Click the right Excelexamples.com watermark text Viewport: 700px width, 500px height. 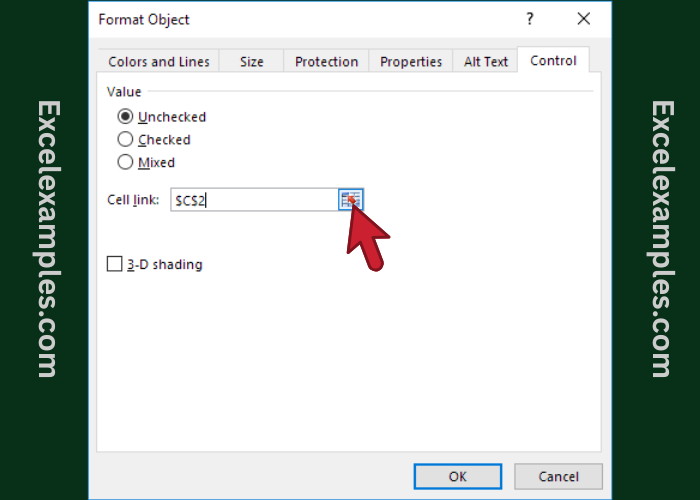[658, 238]
